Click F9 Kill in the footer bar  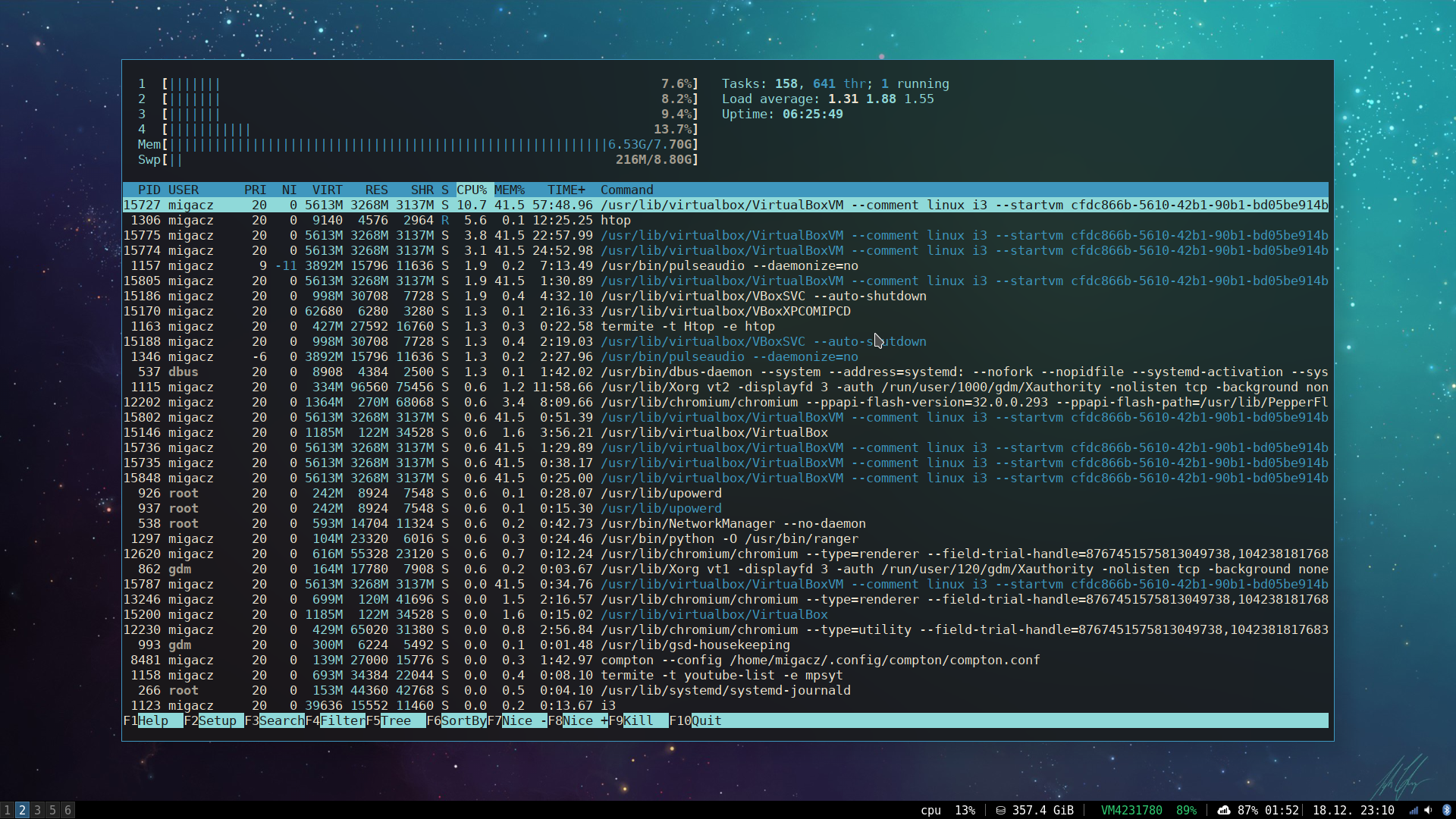click(x=638, y=720)
